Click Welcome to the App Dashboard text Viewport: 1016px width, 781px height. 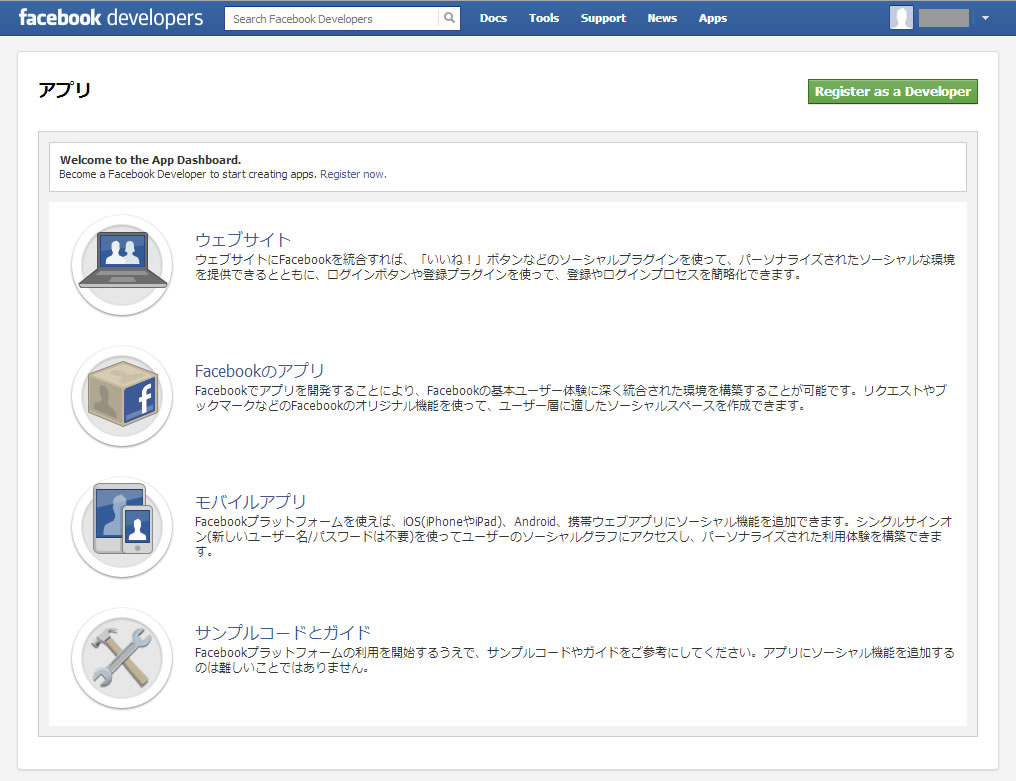pos(150,159)
